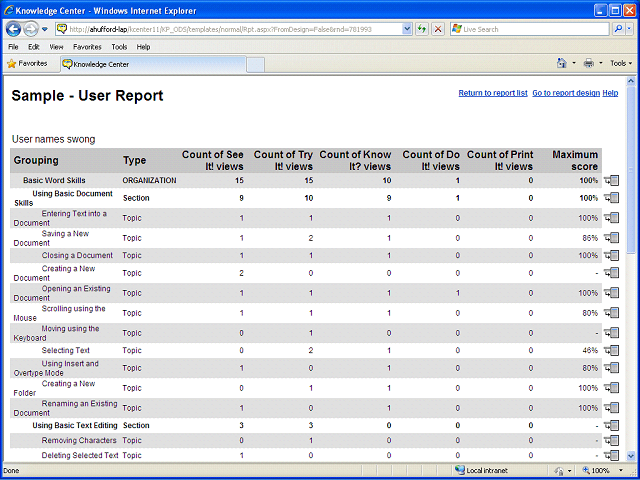The image size is (640, 480).
Task: Click the Live Search input box
Action: point(530,29)
